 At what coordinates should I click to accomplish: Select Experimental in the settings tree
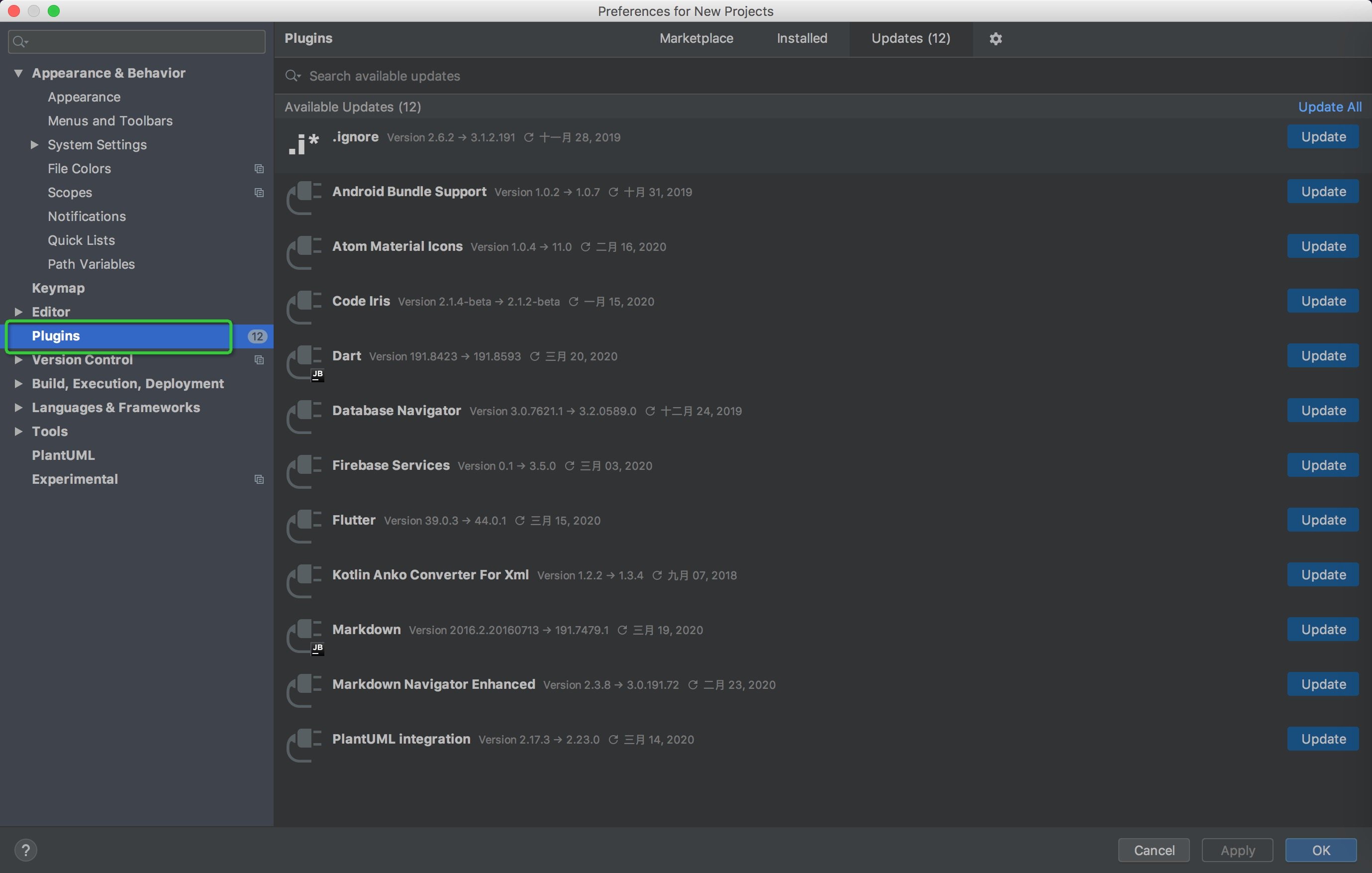[75, 479]
